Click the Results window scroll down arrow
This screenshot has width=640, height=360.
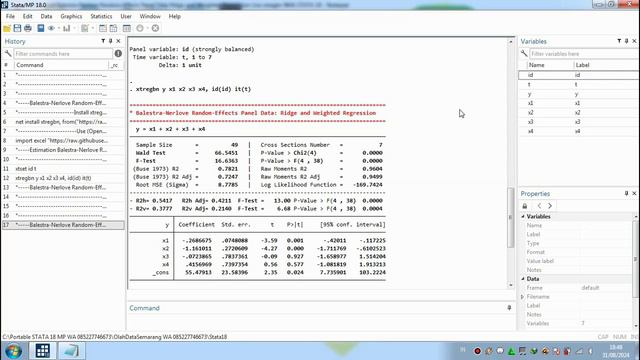click(511, 285)
